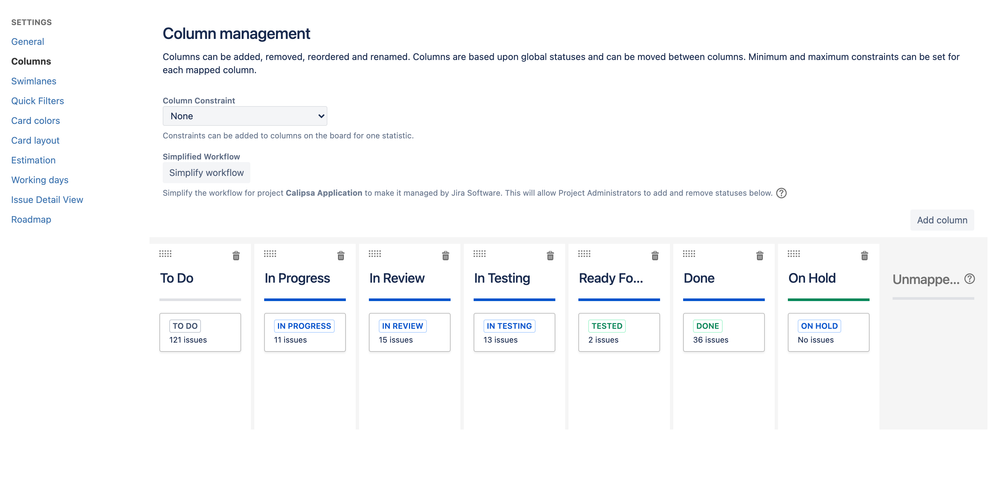Select Card colors in settings sidebar

click(x=36, y=121)
